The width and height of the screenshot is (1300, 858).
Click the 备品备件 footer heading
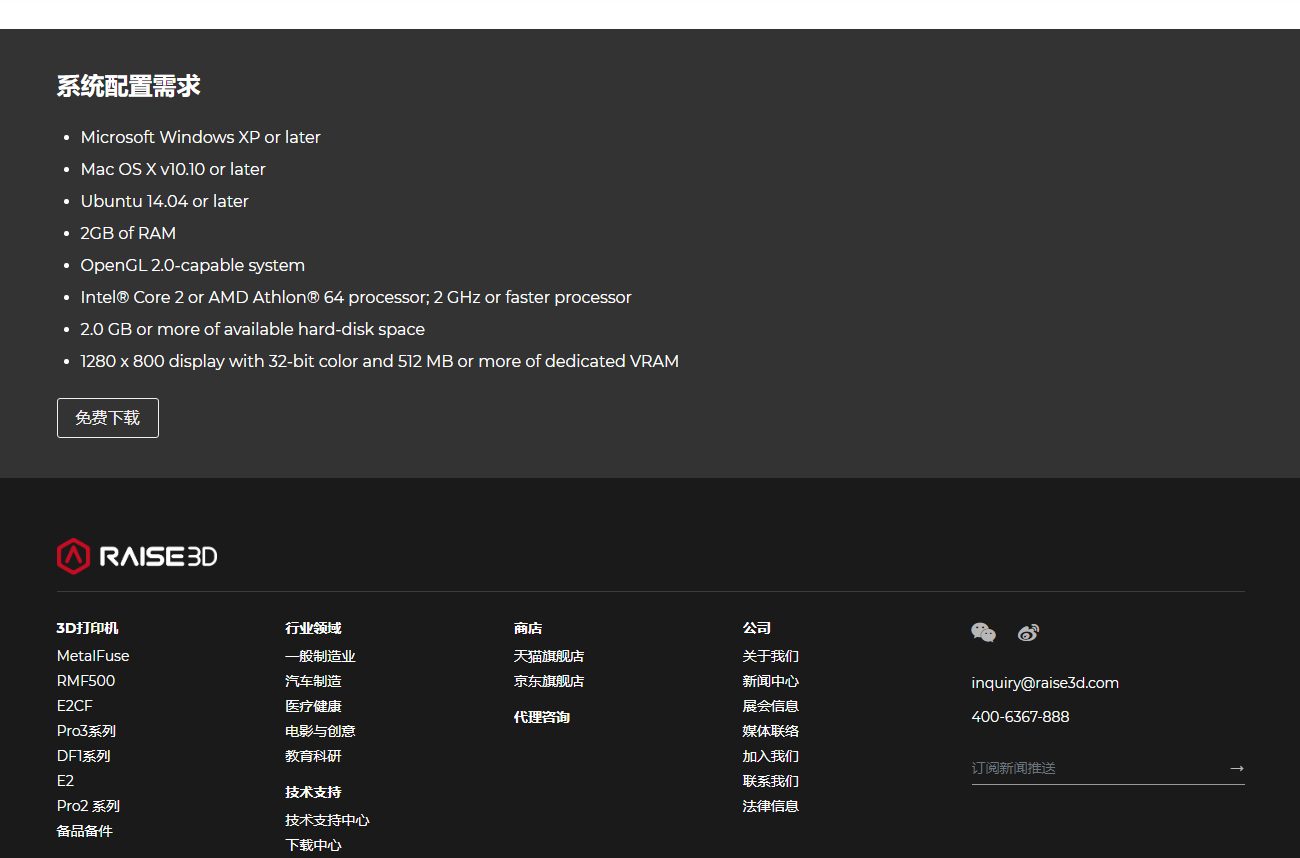[85, 831]
